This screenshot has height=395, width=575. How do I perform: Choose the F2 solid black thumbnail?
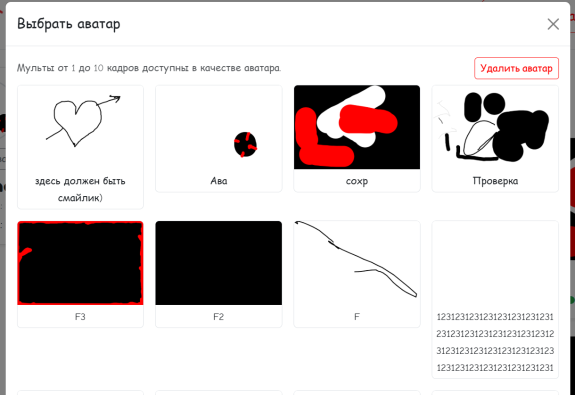pos(219,263)
